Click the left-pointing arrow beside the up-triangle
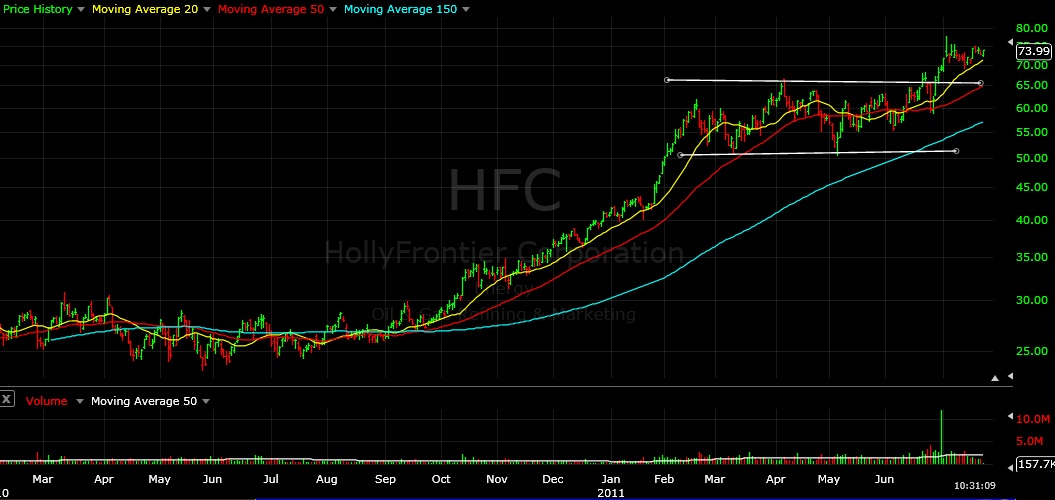1055x500 pixels. [1010, 377]
